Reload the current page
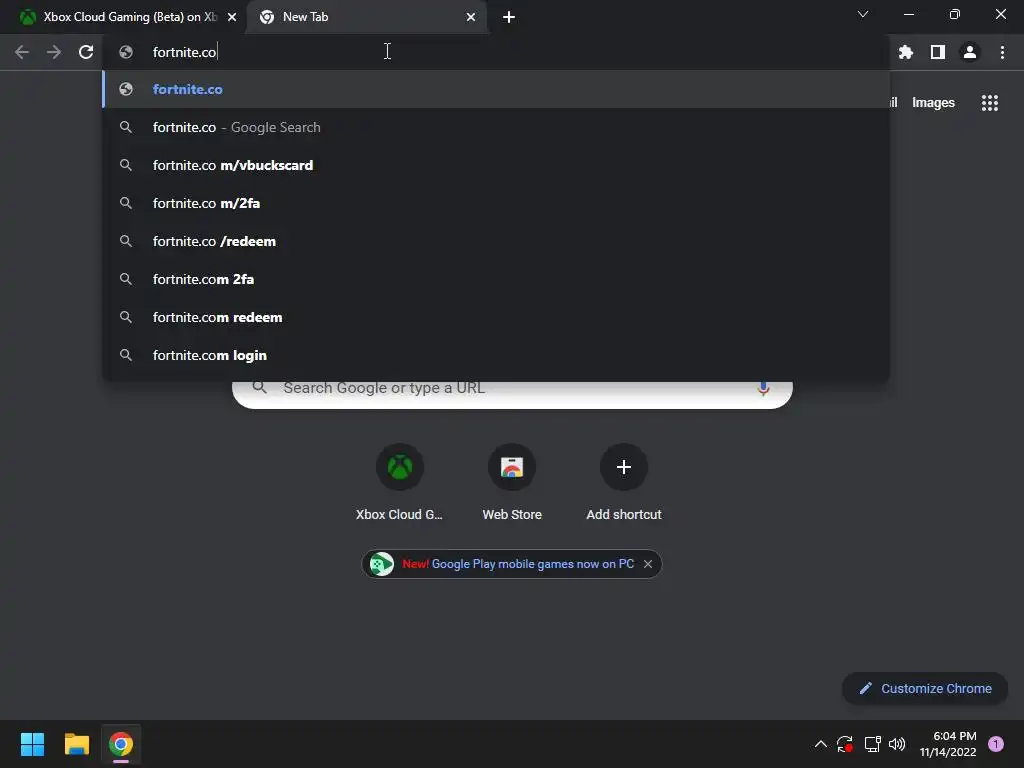 86,52
